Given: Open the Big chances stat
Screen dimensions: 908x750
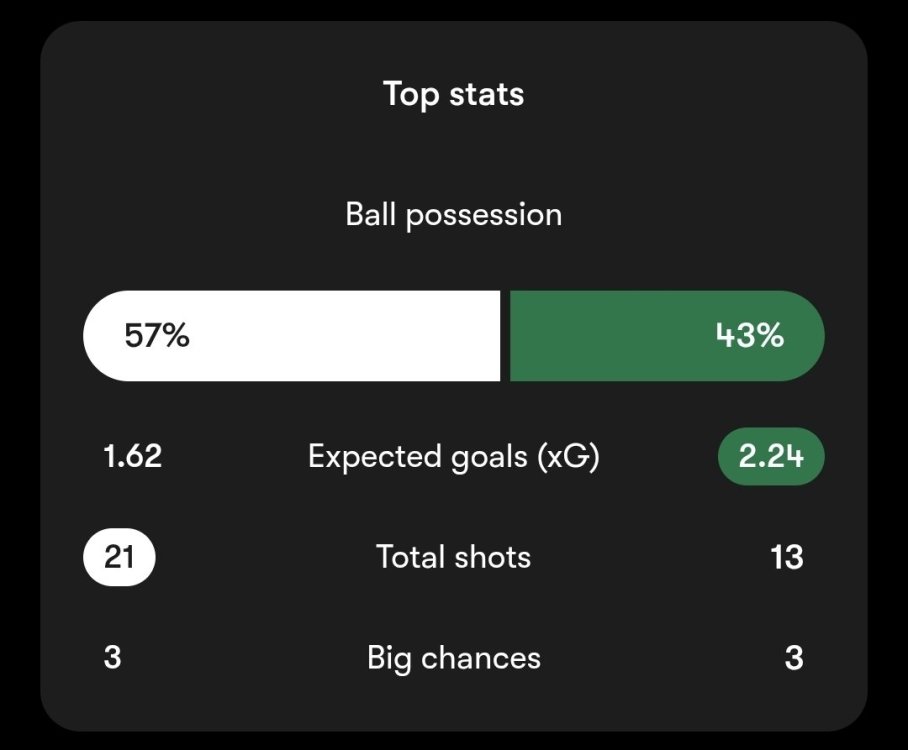Looking at the screenshot, I should click(x=453, y=658).
